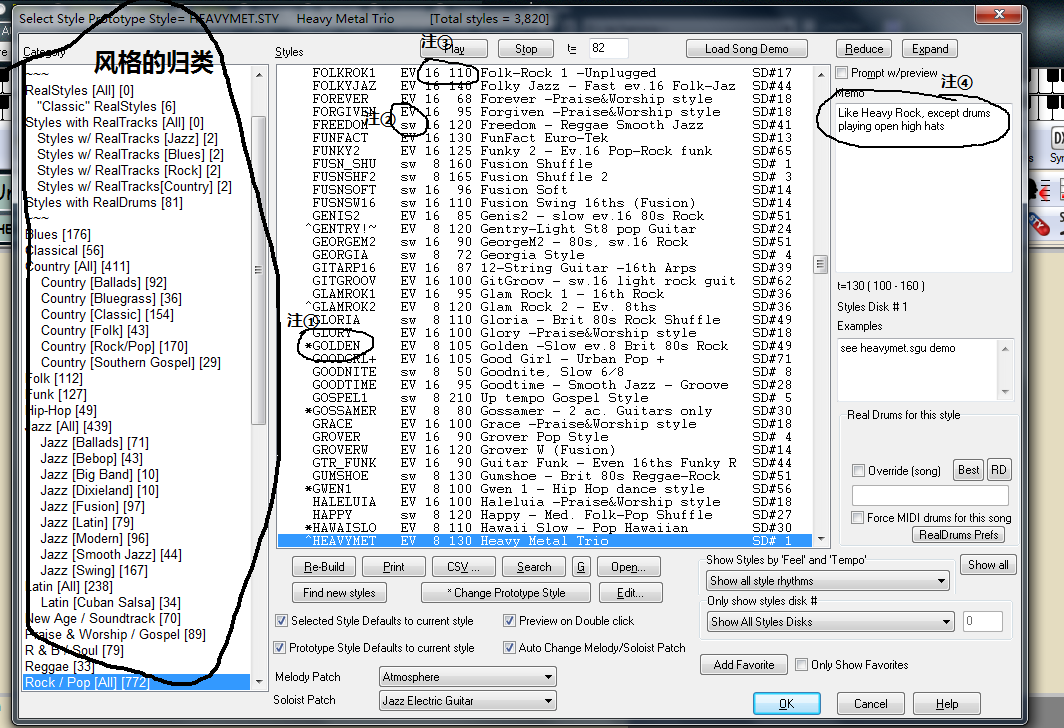Image resolution: width=1064 pixels, height=728 pixels.
Task: Toggle Selected Style Defaults to current style
Action: pos(281,621)
